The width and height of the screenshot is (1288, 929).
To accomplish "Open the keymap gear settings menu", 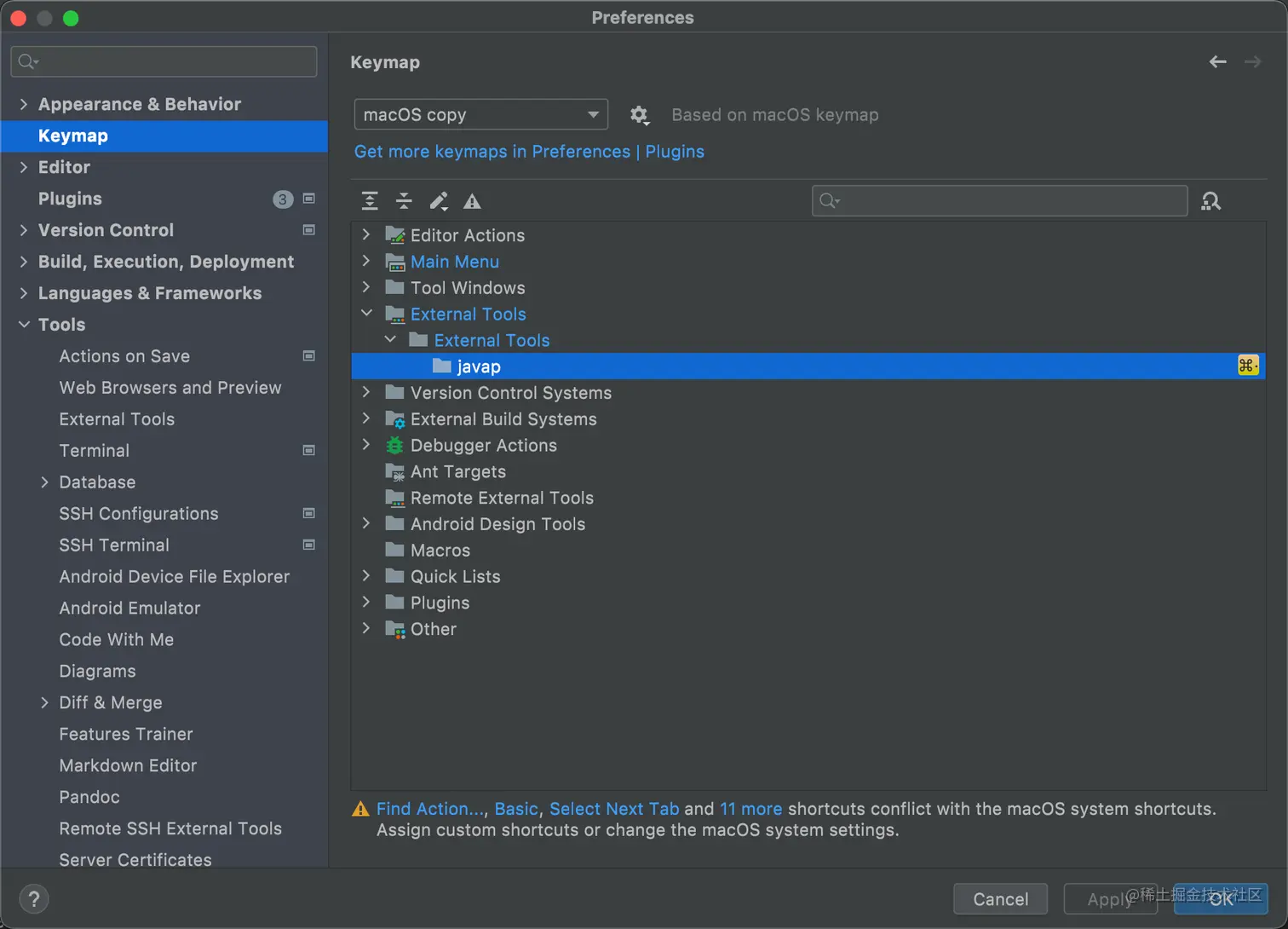I will [639, 115].
